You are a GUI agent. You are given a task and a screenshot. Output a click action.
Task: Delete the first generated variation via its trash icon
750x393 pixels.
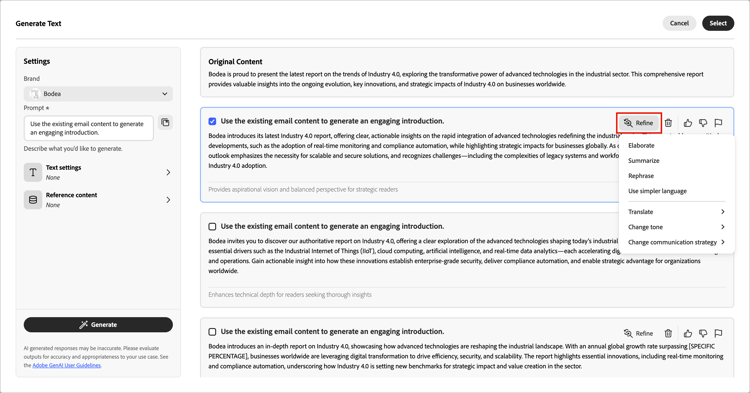(668, 123)
